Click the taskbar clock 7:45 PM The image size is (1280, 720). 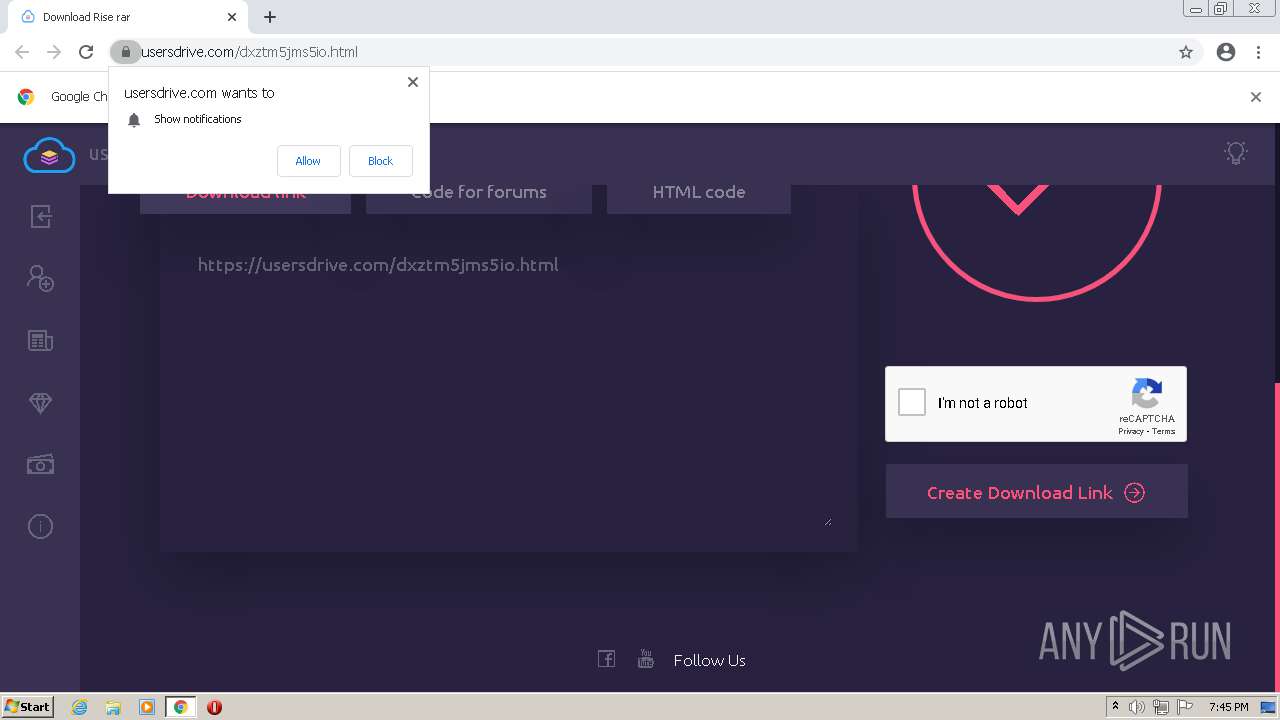pos(1229,707)
